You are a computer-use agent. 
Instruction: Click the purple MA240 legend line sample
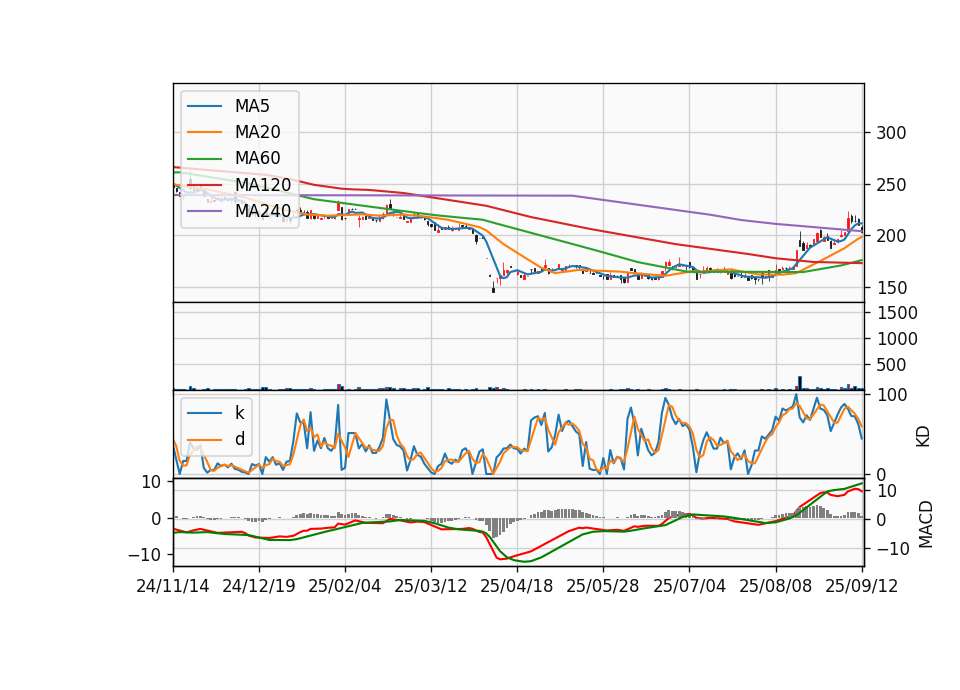(x=204, y=211)
